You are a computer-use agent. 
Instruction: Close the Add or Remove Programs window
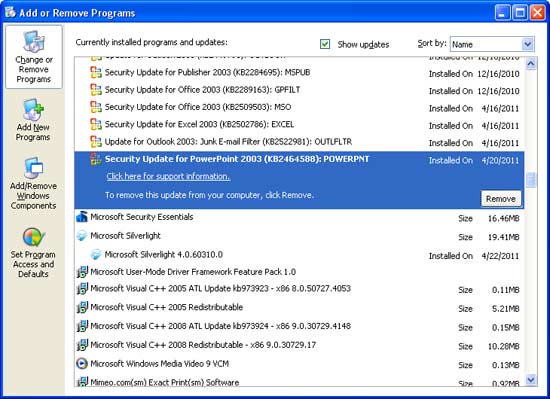[537, 13]
